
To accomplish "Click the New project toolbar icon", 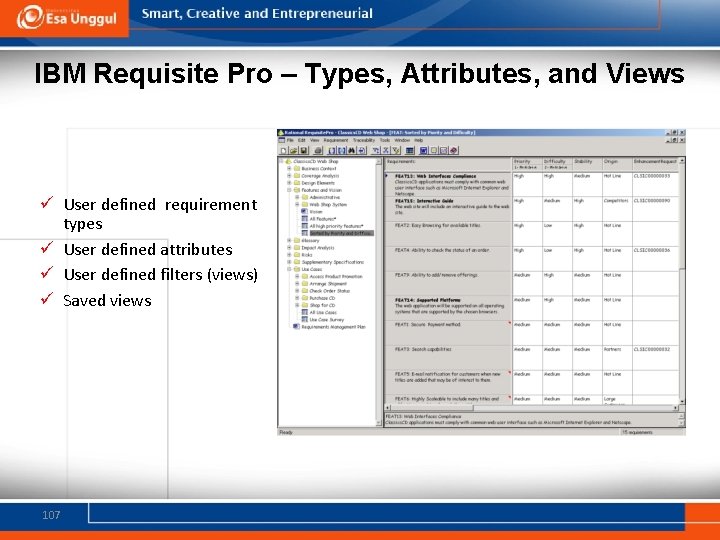I will [x=283, y=150].
